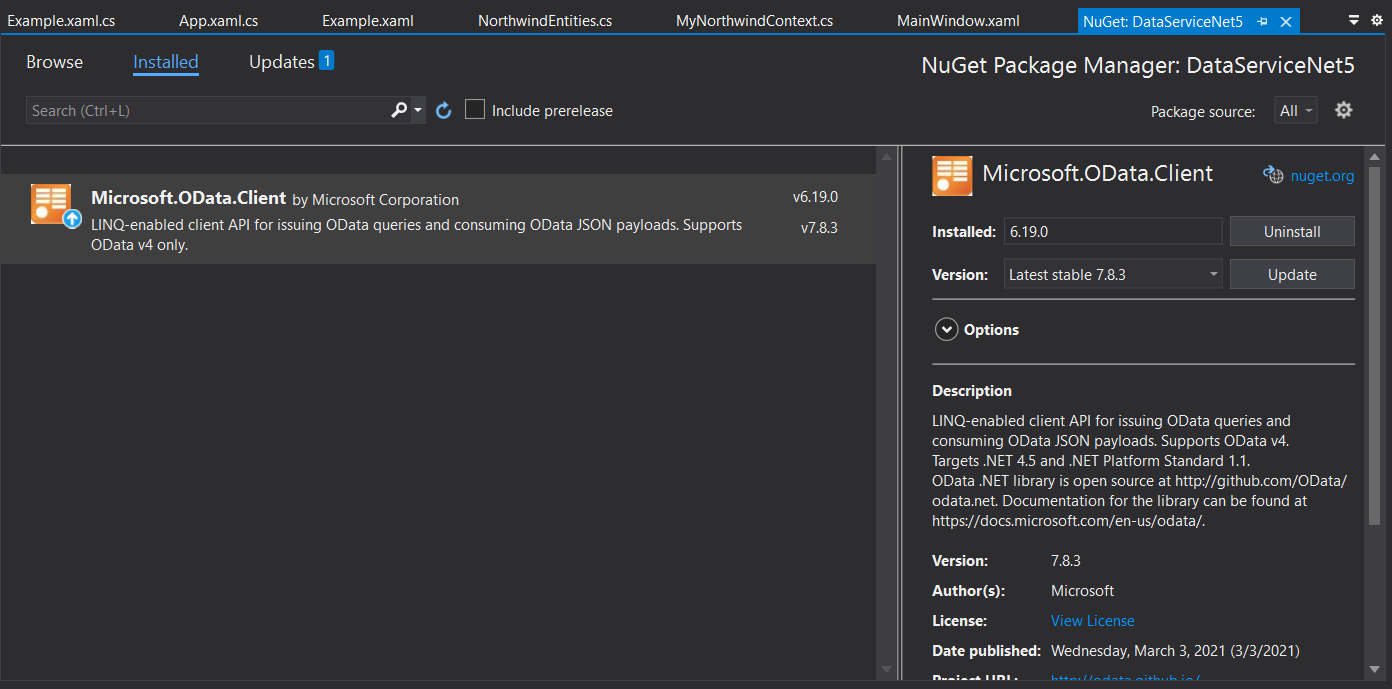Click the large package icon in details pane
The height and width of the screenshot is (689, 1392).
[x=952, y=175]
